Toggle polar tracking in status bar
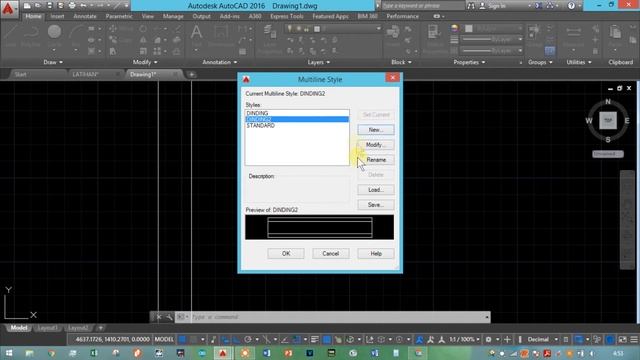 point(248,339)
